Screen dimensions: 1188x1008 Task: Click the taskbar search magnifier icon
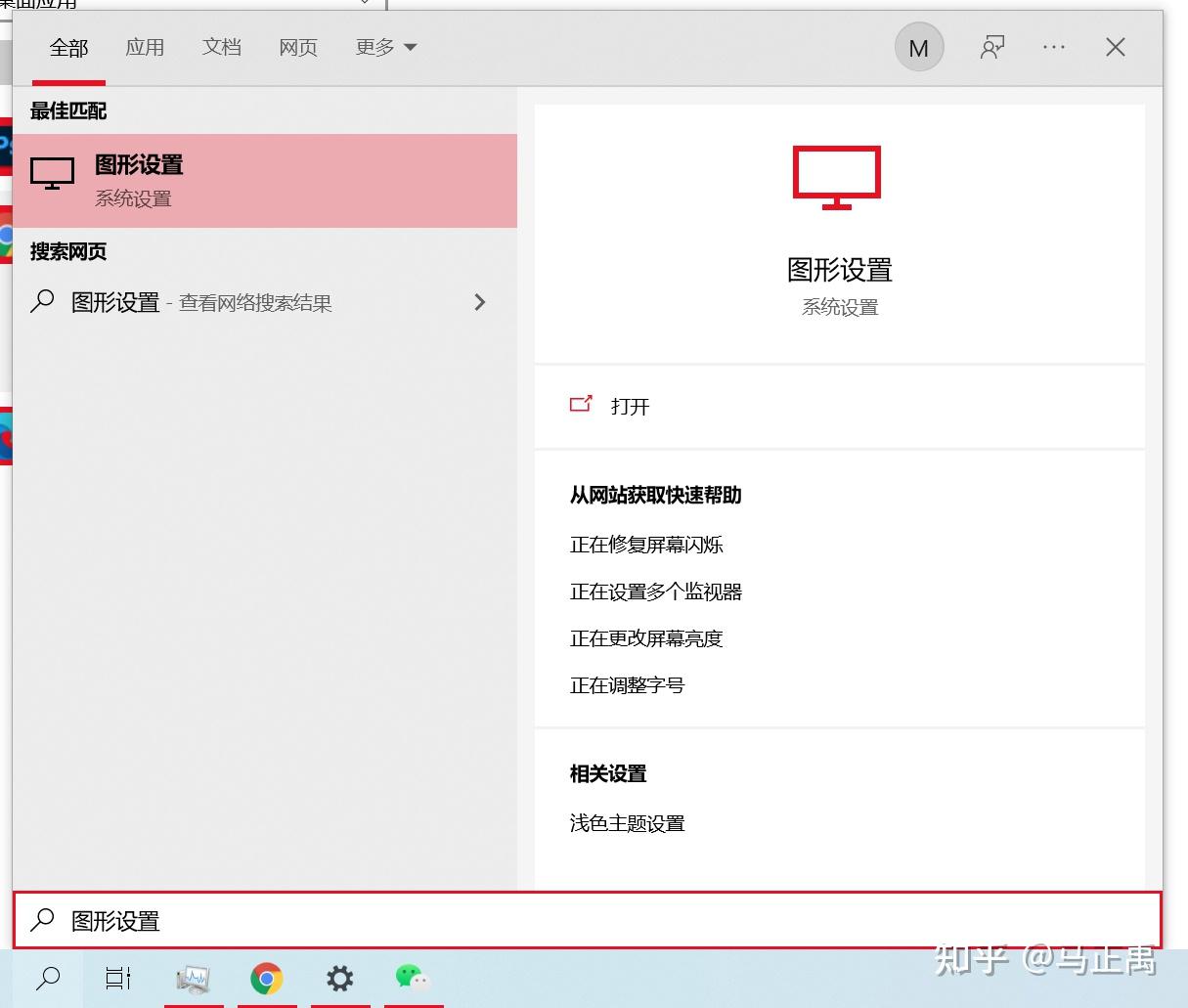click(x=48, y=978)
